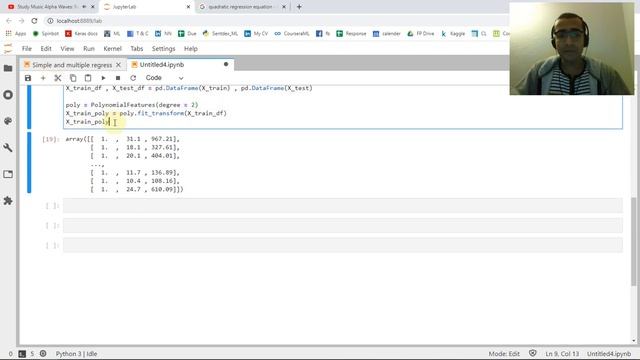Screen dimensions: 640x360
Task: Click the browser back arrow
Action: (9, 21)
